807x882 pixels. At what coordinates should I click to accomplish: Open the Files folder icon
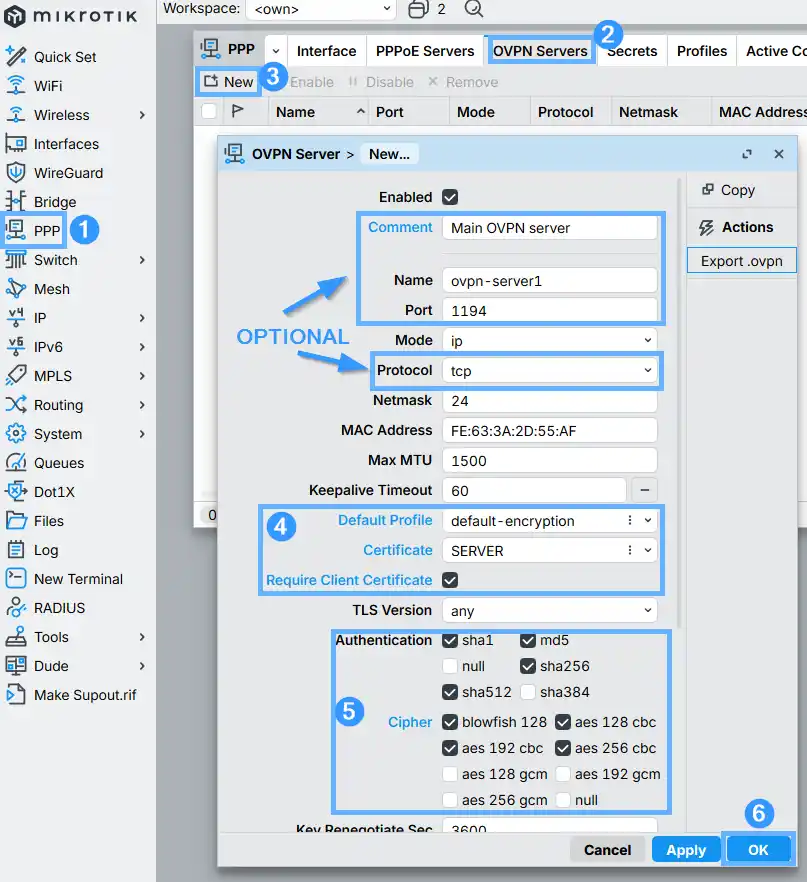(16, 520)
